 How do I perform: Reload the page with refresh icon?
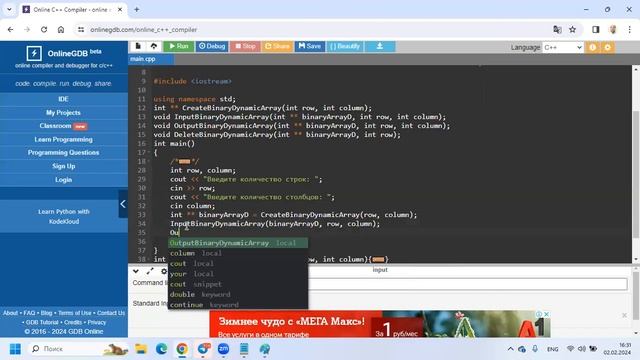click(x=44, y=29)
